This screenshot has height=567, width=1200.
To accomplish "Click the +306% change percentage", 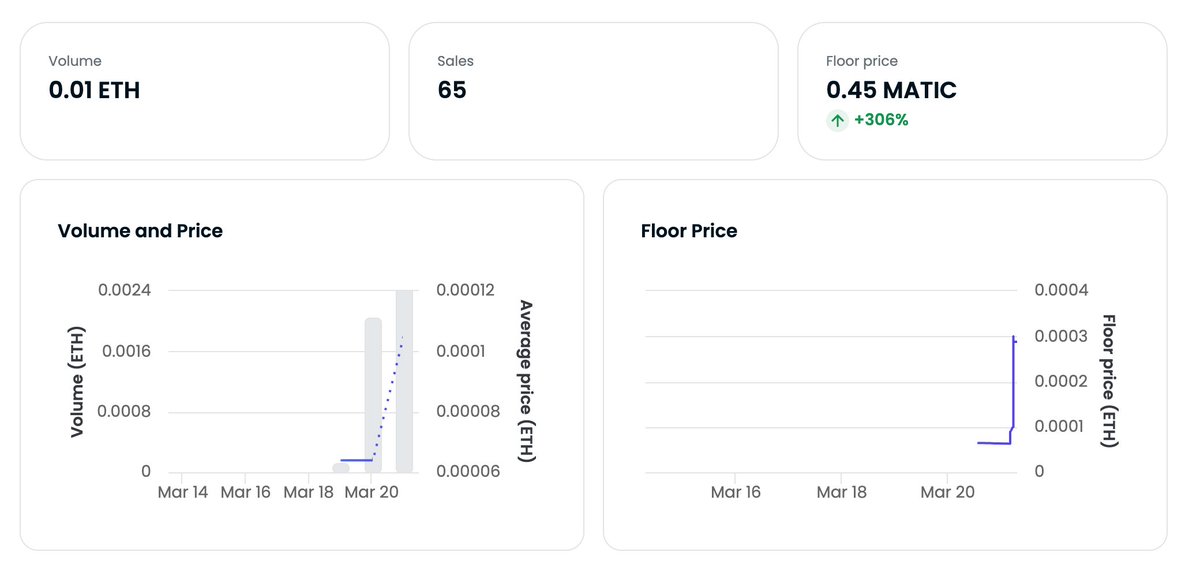I will pyautogui.click(x=881, y=120).
